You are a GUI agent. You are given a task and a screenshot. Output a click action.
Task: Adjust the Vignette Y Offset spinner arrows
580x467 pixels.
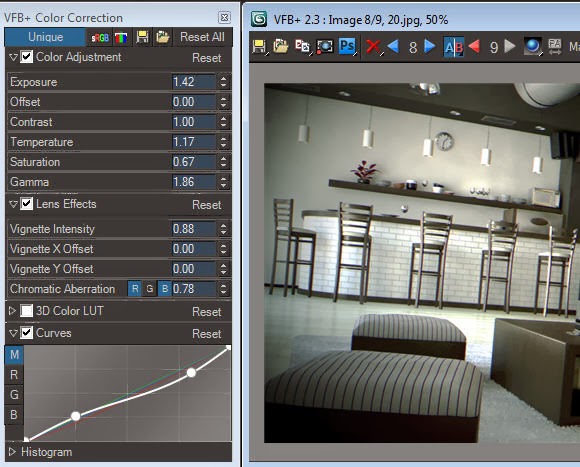pos(223,269)
